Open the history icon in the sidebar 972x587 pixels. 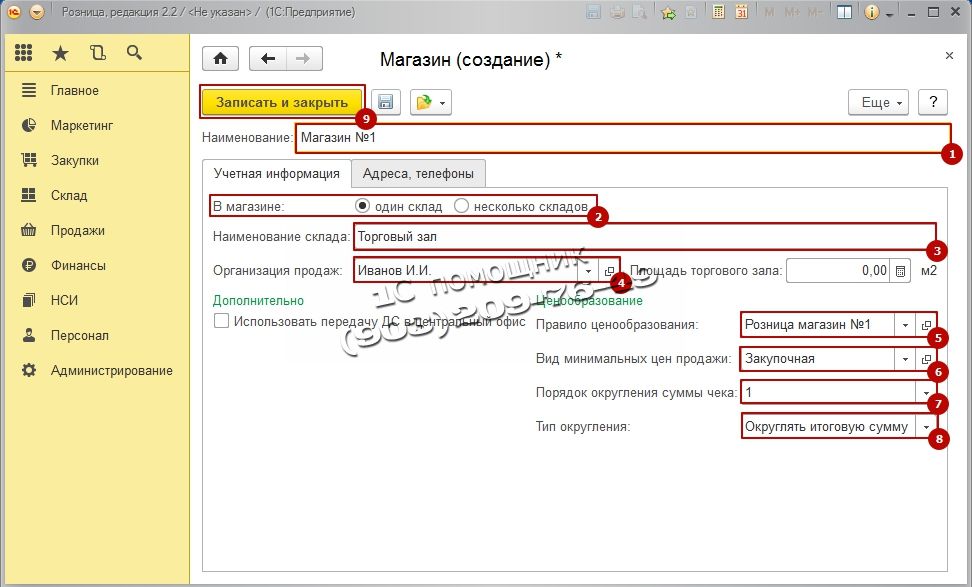pos(97,53)
